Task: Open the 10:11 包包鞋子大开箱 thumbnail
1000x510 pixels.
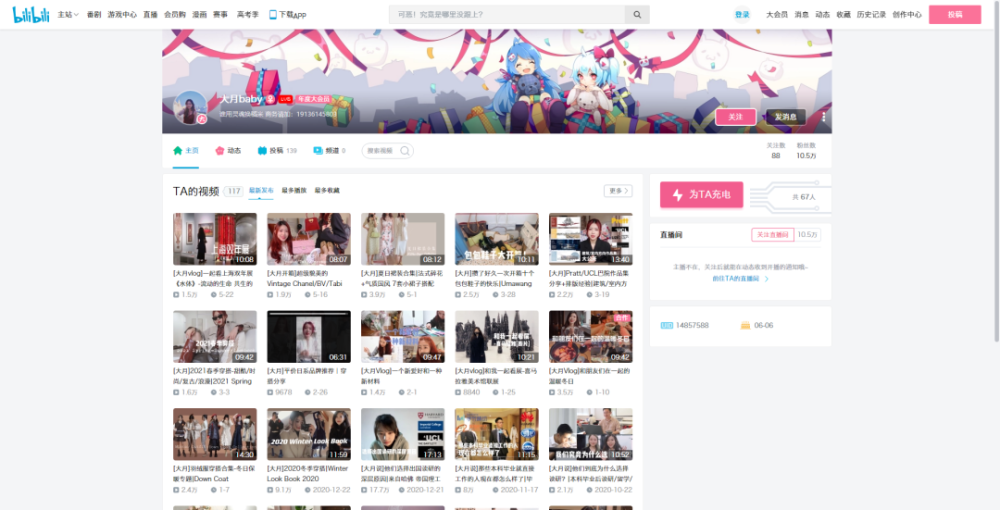Action: 497,239
